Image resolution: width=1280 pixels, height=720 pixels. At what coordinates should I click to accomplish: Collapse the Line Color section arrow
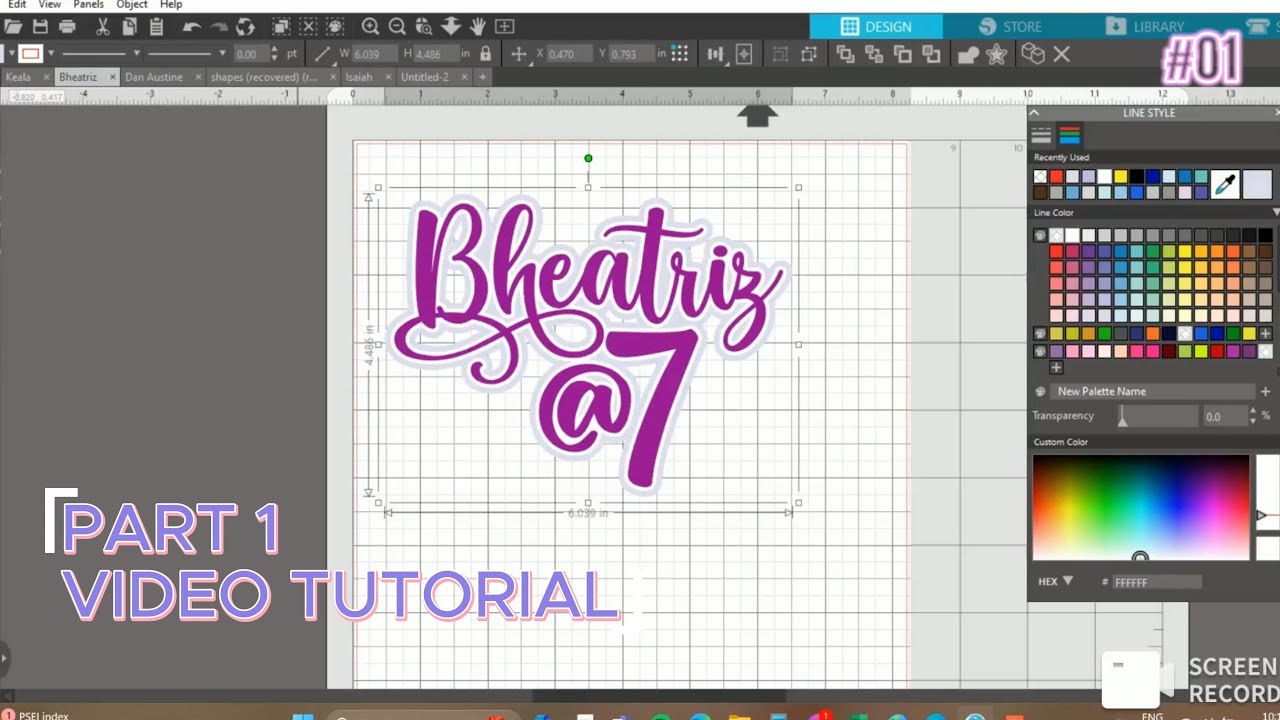point(1275,213)
